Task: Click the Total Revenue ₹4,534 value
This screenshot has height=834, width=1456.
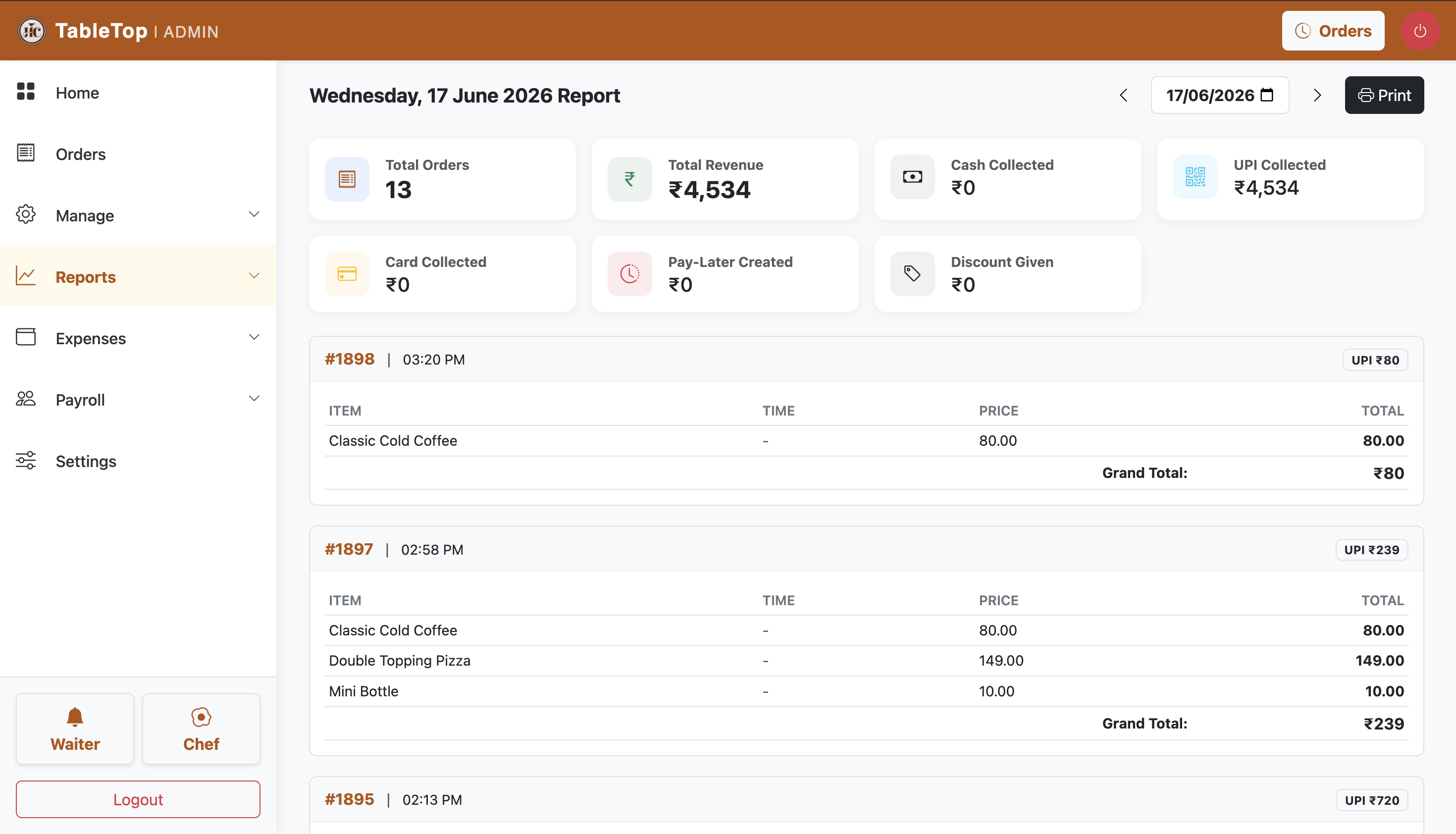Action: pyautogui.click(x=709, y=190)
